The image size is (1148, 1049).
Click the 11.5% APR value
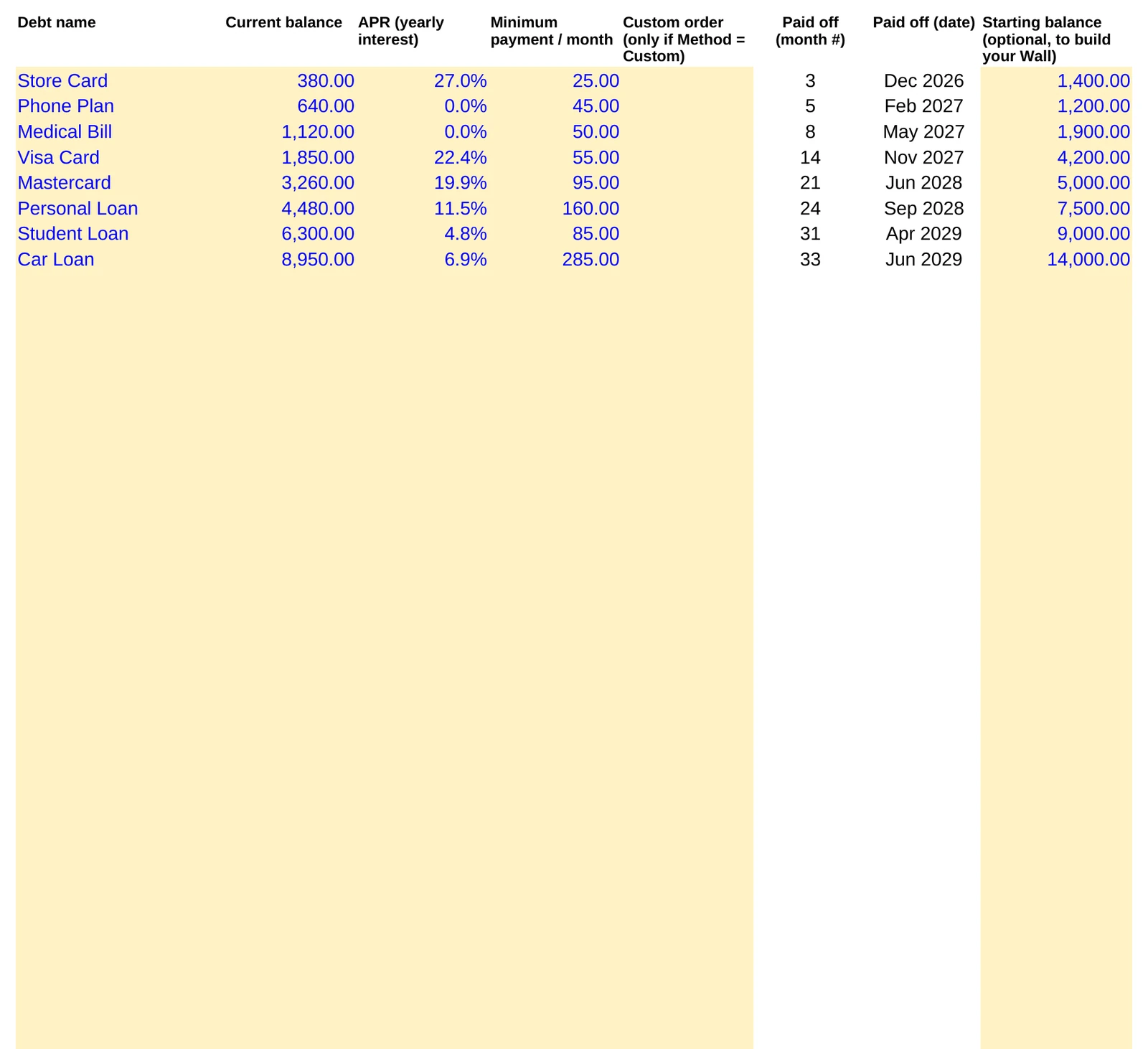click(x=461, y=208)
